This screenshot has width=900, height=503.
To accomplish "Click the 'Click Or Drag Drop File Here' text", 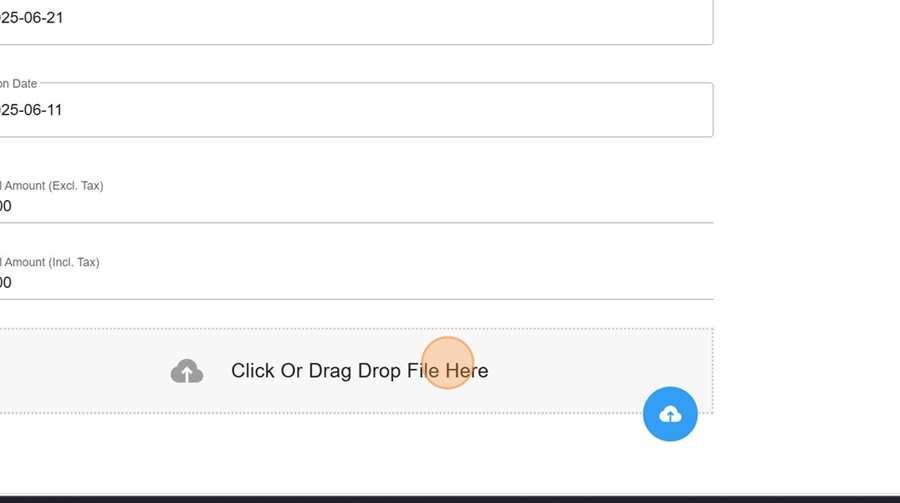I will (x=359, y=371).
